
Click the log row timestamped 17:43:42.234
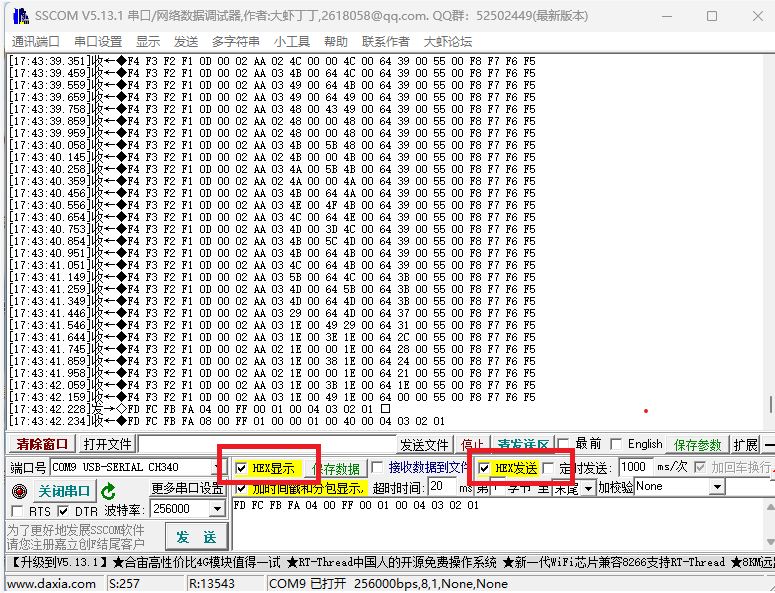[227, 422]
